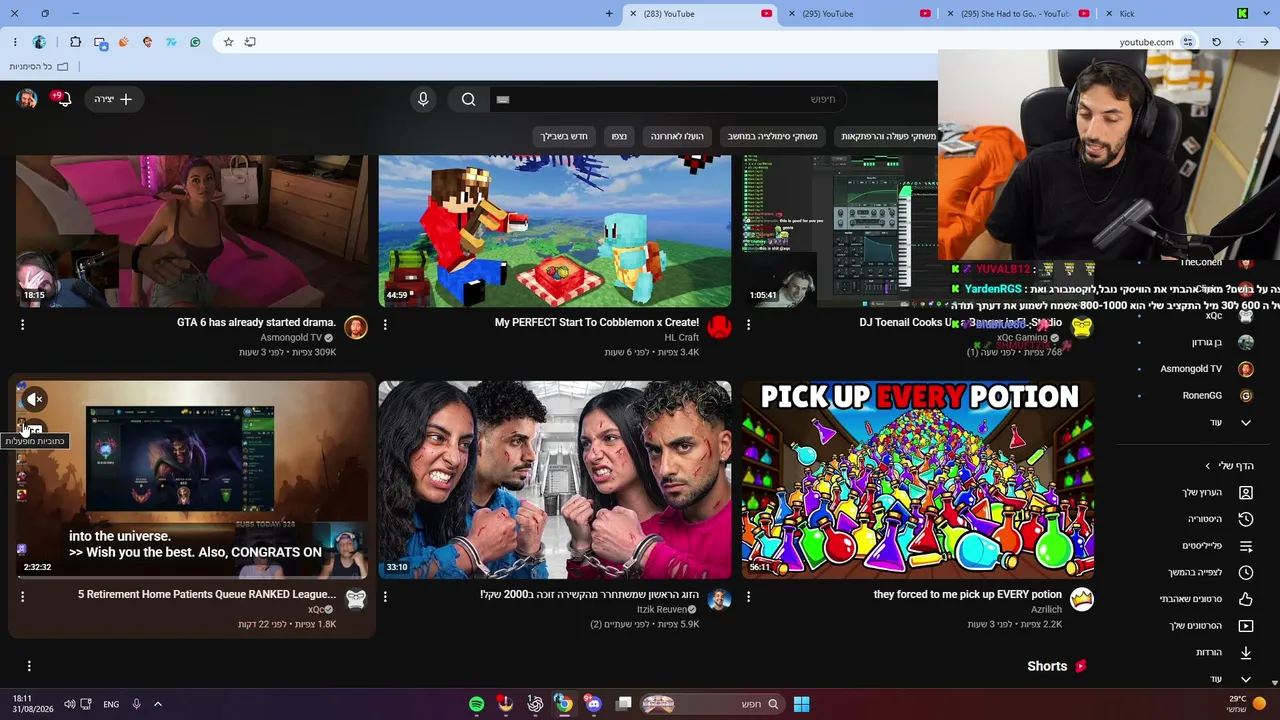Play the GTA 6 drama video thumbnail
Image resolution: width=1280 pixels, height=720 pixels.
tap(192, 231)
